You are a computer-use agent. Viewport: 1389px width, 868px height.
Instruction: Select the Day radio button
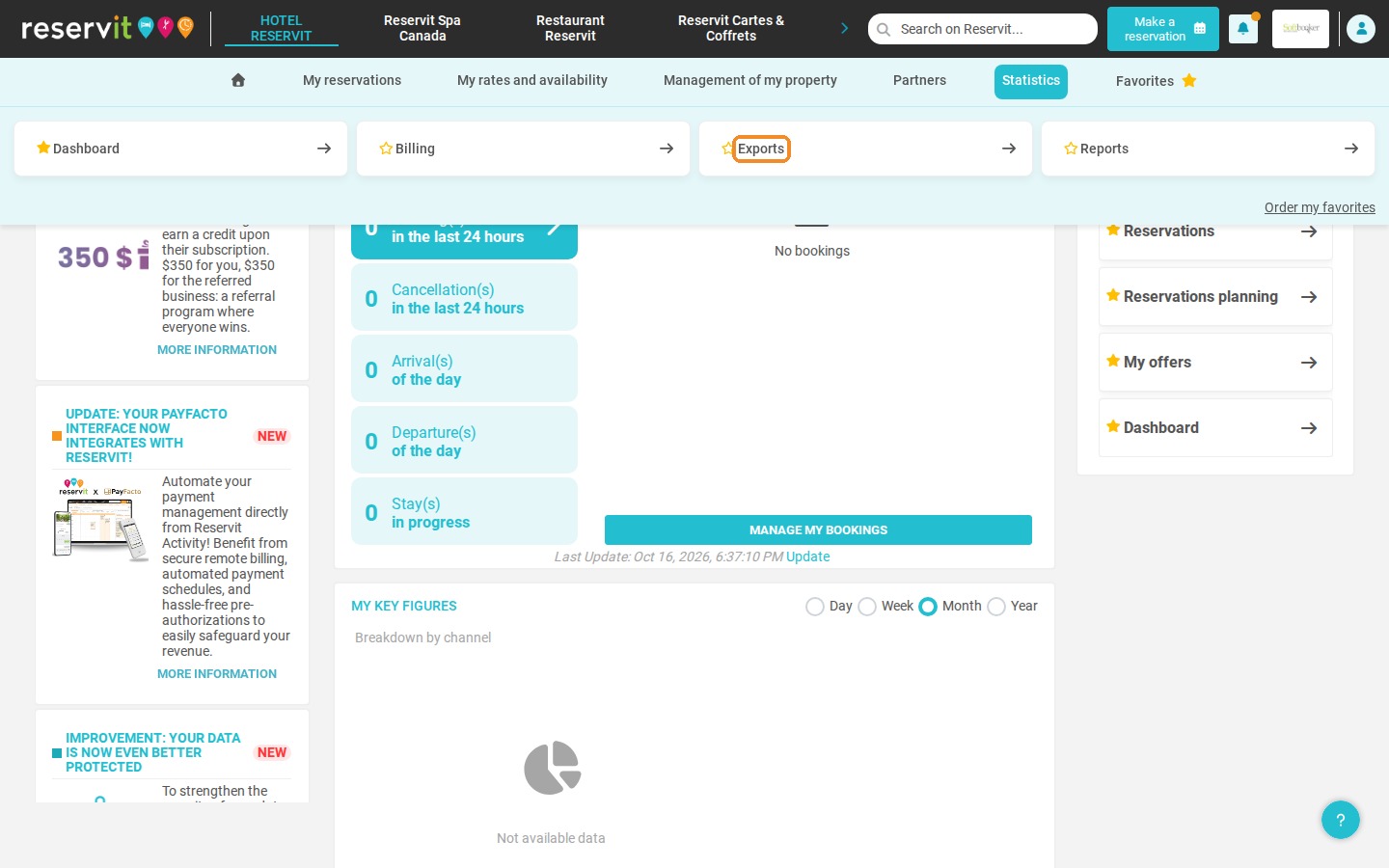[x=815, y=607]
